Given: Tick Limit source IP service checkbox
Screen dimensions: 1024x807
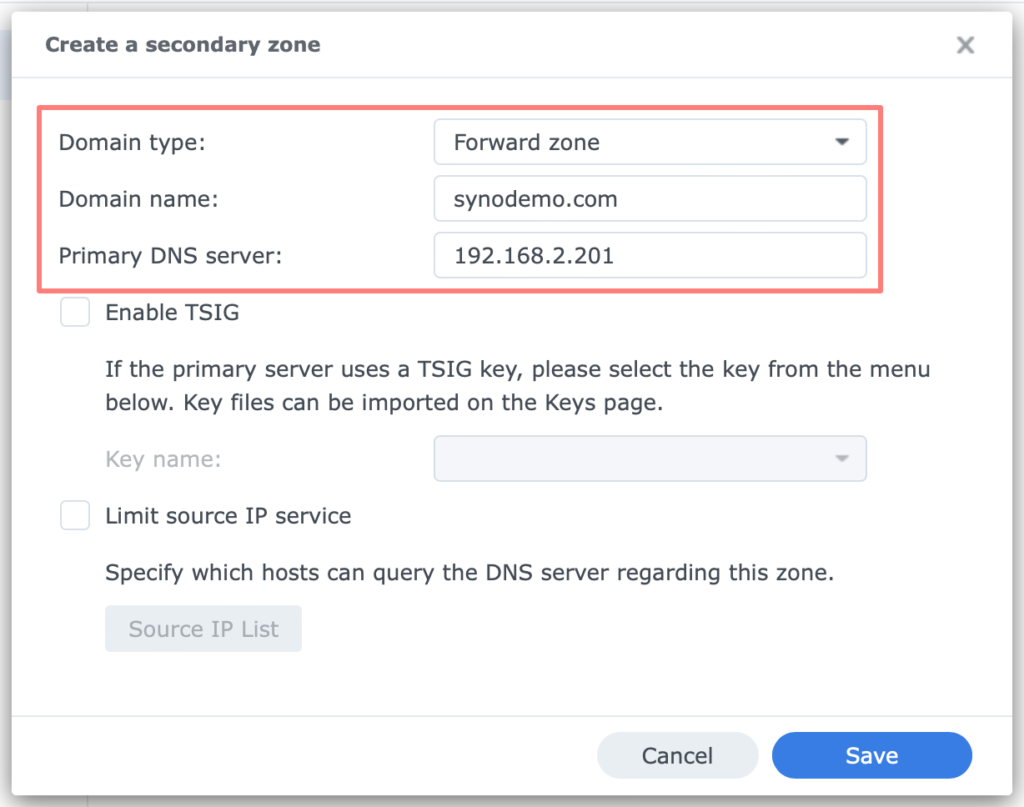Looking at the screenshot, I should [x=75, y=515].
